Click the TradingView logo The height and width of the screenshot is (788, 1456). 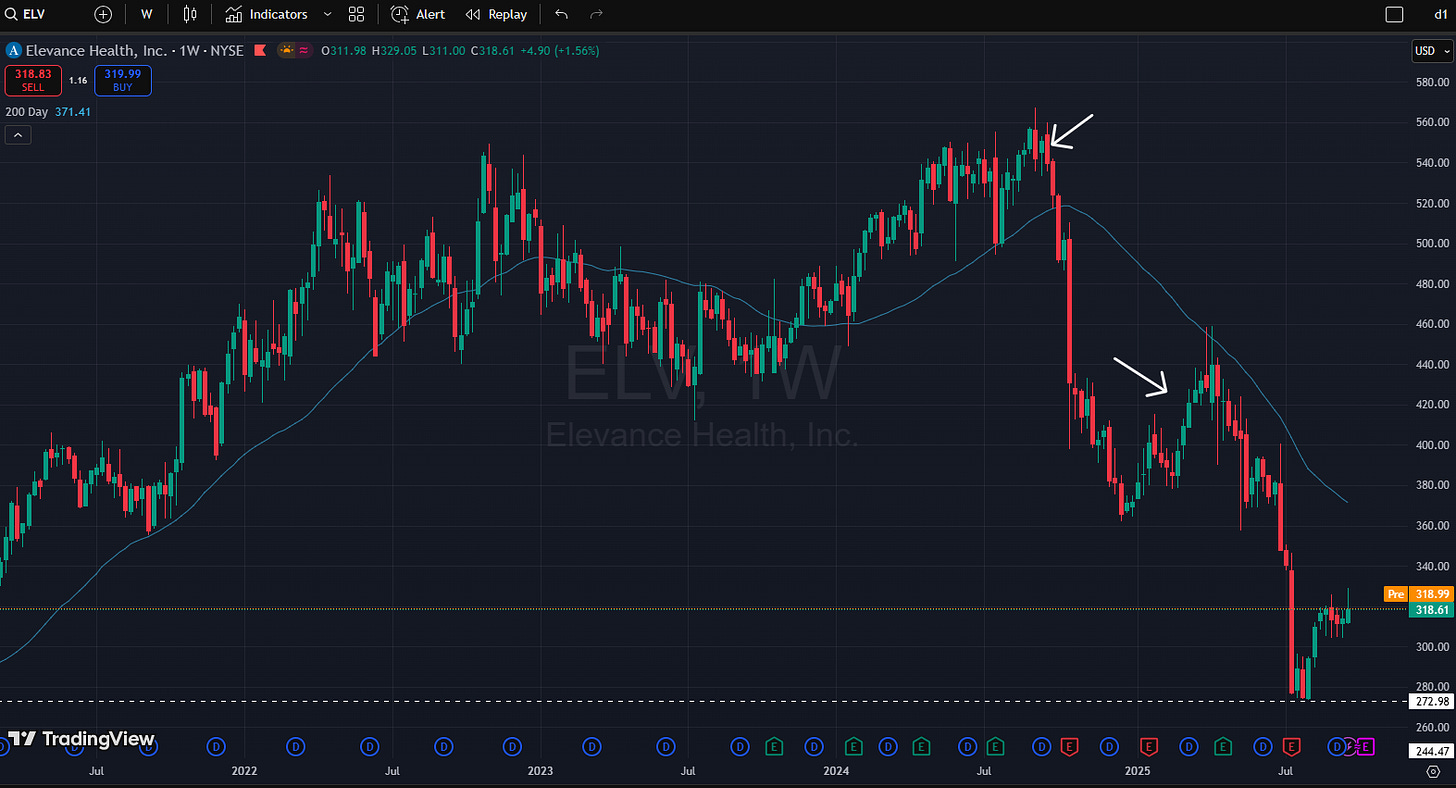point(81,739)
